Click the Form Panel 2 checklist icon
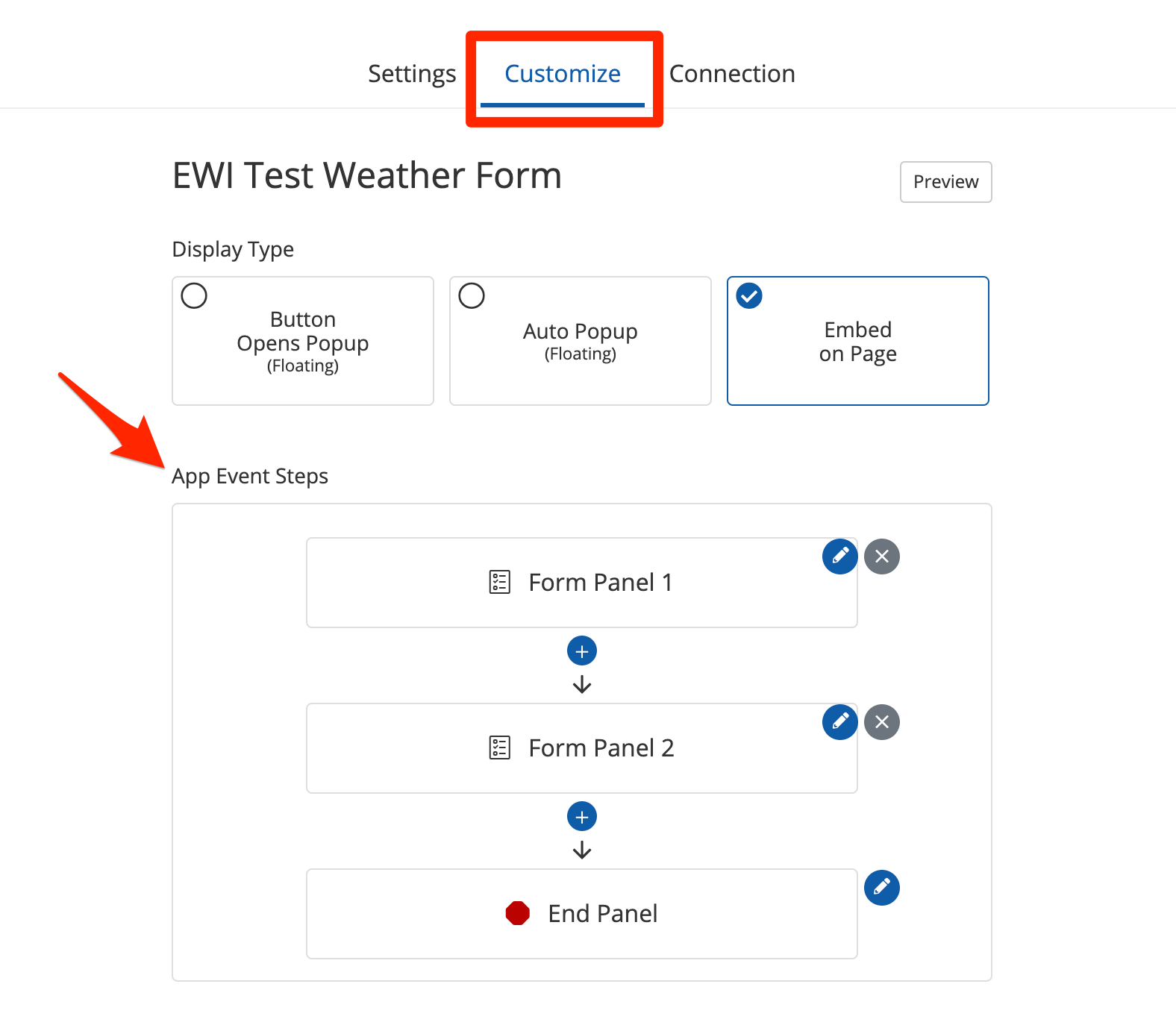This screenshot has height=1028, width=1176. (499, 748)
